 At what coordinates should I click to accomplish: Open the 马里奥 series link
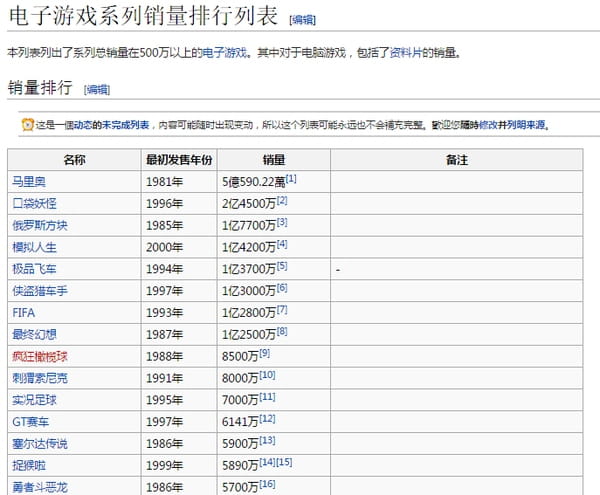[x=29, y=181]
